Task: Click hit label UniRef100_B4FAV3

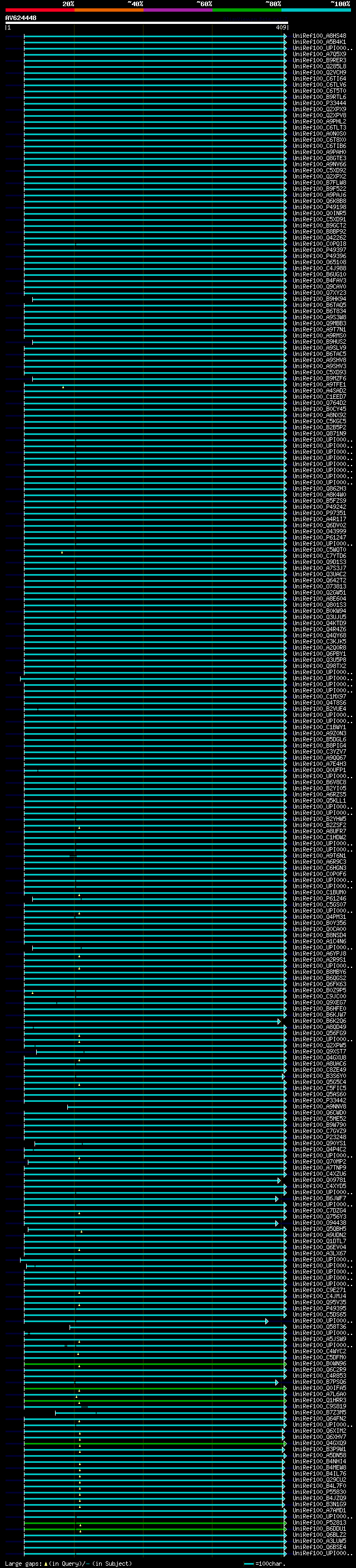Action: tap(319, 280)
